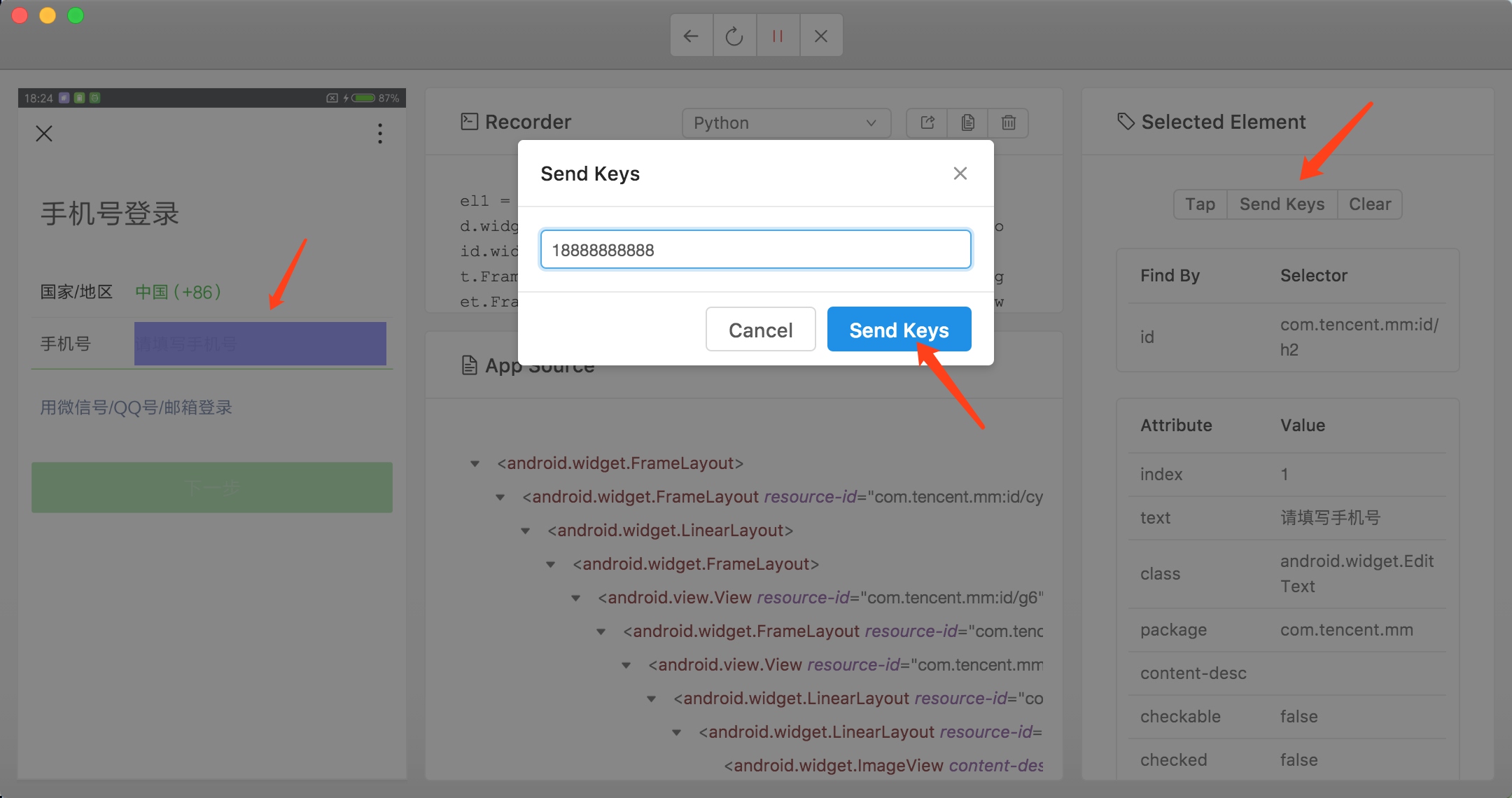Click the Selector column header
Viewport: 1512px width, 798px height.
click(1314, 276)
